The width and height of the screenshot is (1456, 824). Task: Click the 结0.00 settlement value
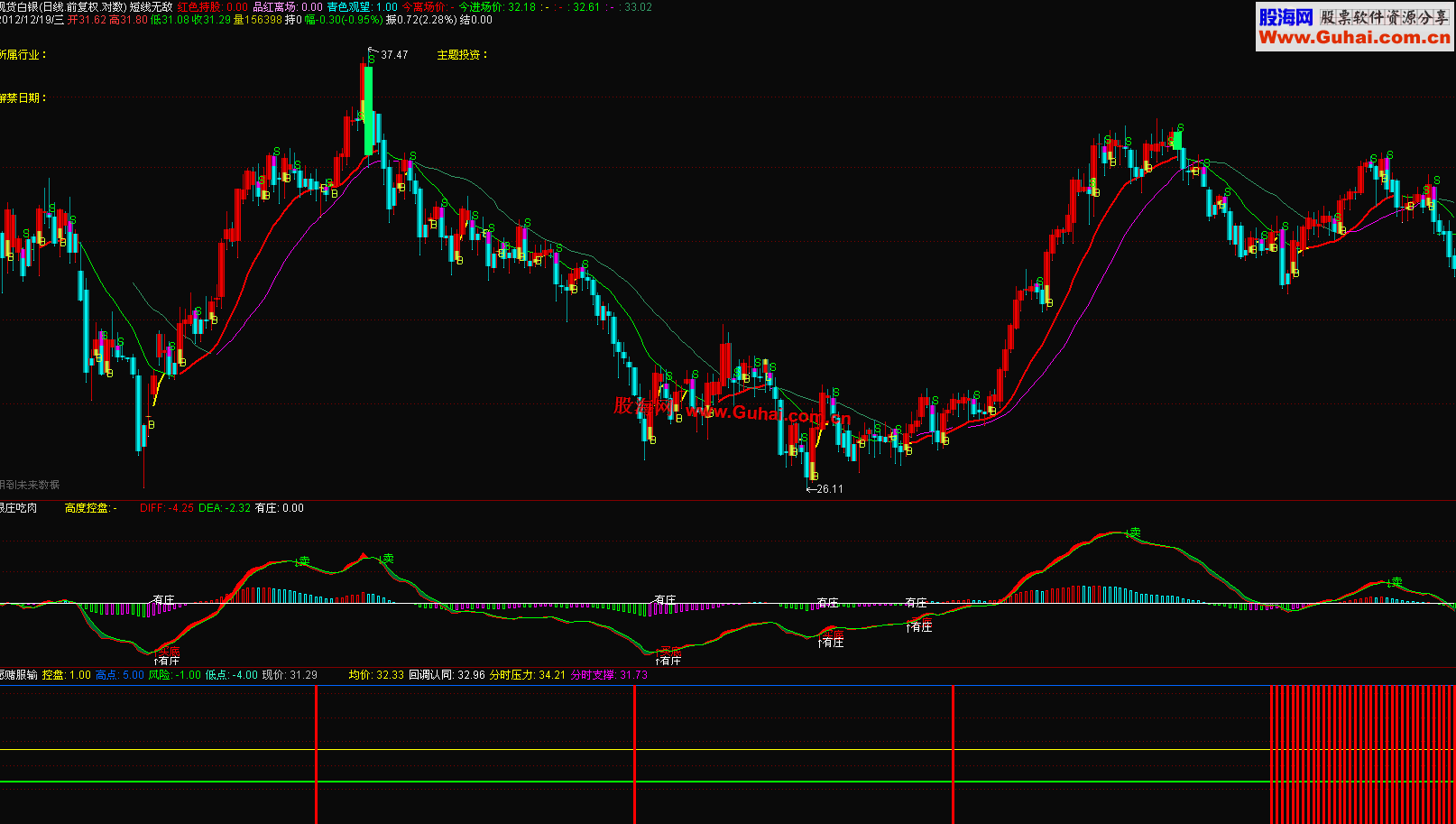pos(475,19)
